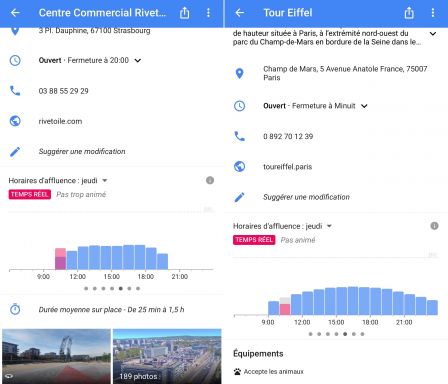This screenshot has height=384, width=448.
Task: Open overflow menu on Centre Commercial page
Action: point(208,13)
